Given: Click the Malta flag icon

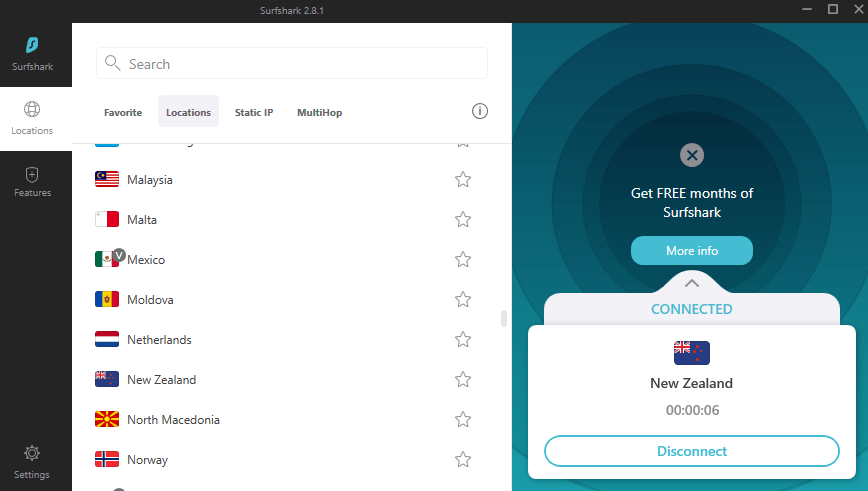Looking at the screenshot, I should [107, 219].
